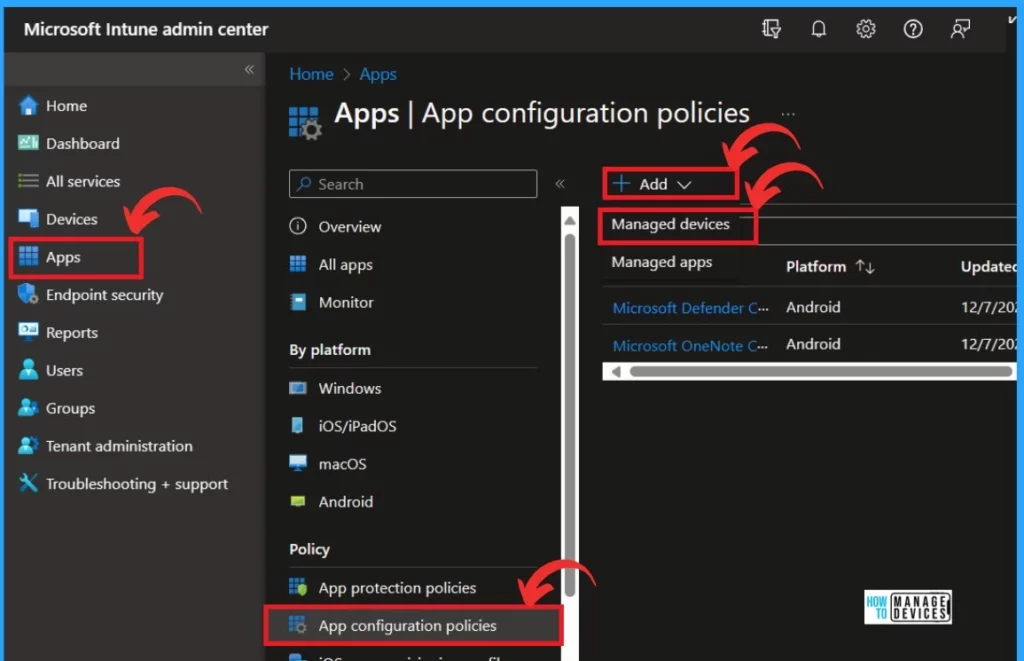Click the iOS/iPadOS platform icon
Viewport: 1024px width, 661px height.
(297, 425)
